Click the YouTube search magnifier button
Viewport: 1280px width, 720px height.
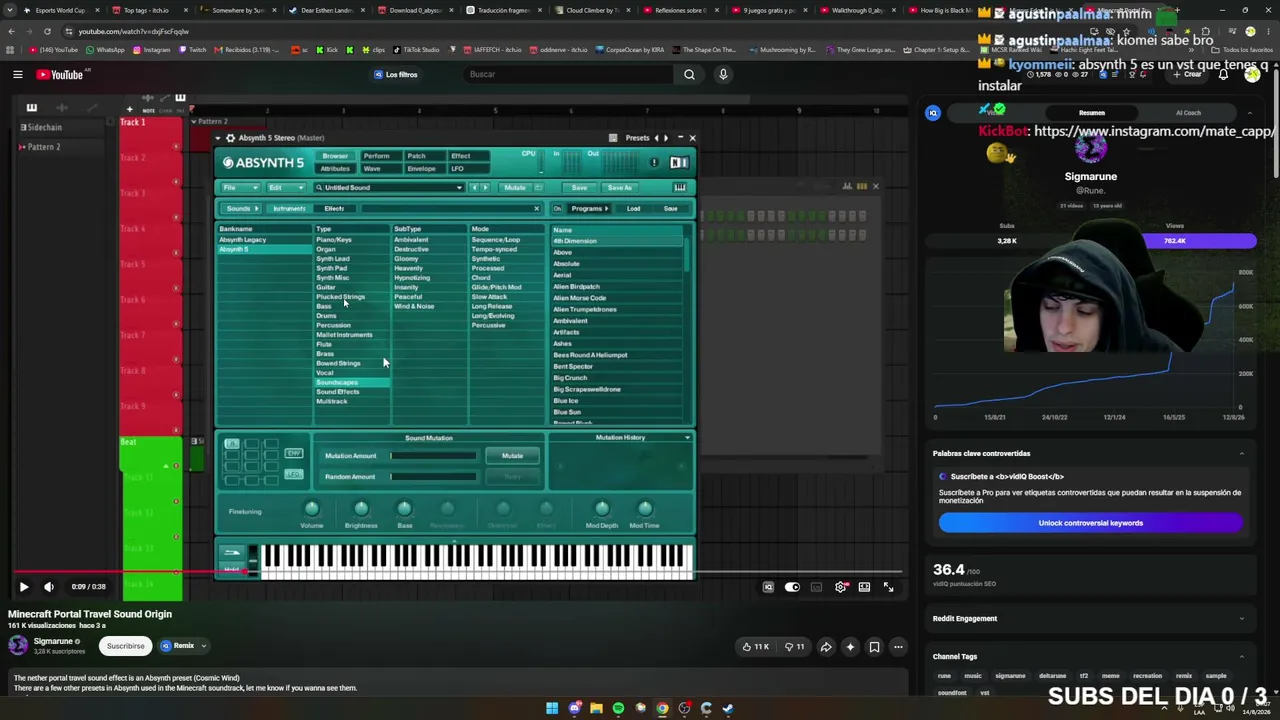pyautogui.click(x=689, y=74)
